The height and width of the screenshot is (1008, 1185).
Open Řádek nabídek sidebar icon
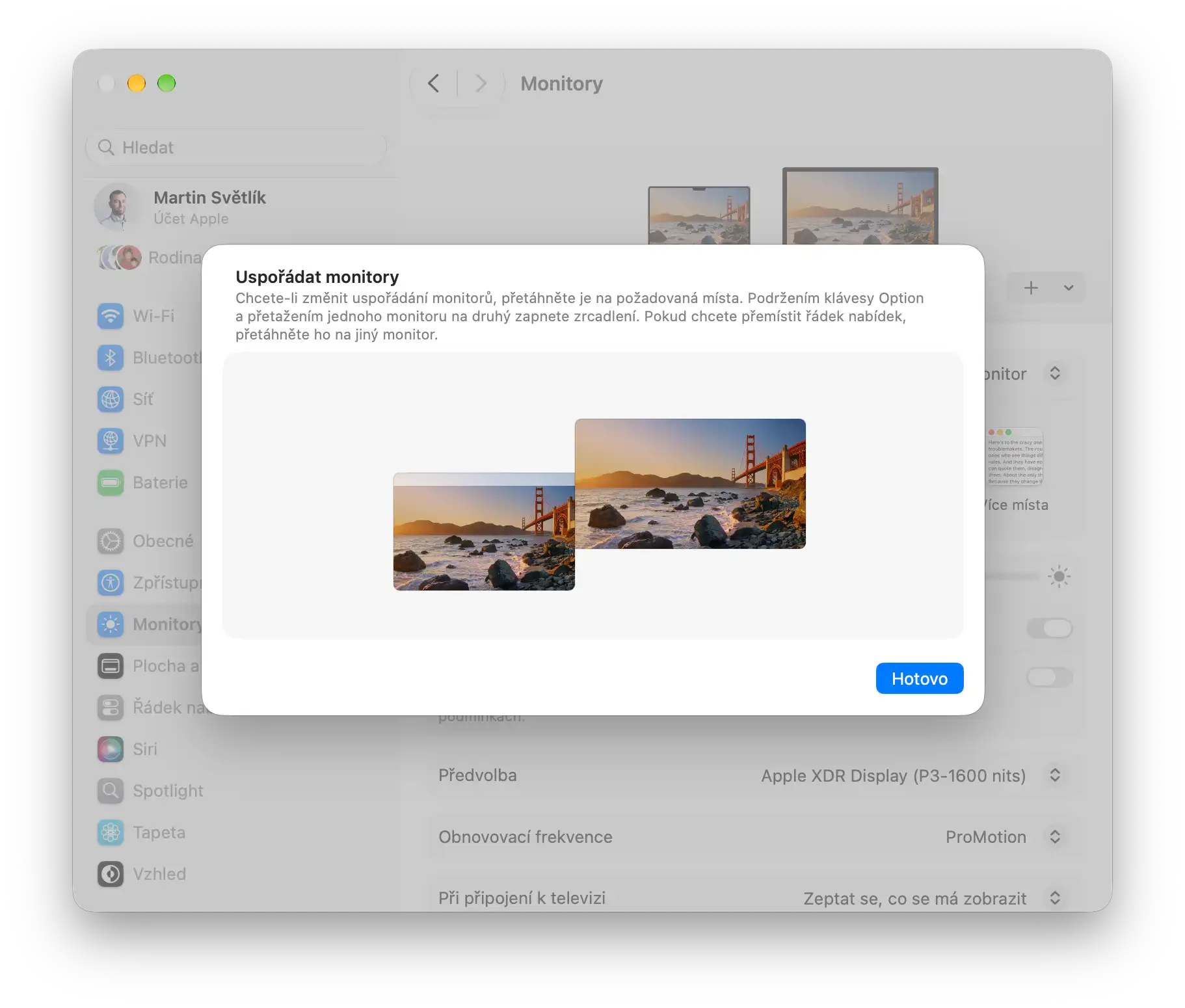[x=111, y=708]
